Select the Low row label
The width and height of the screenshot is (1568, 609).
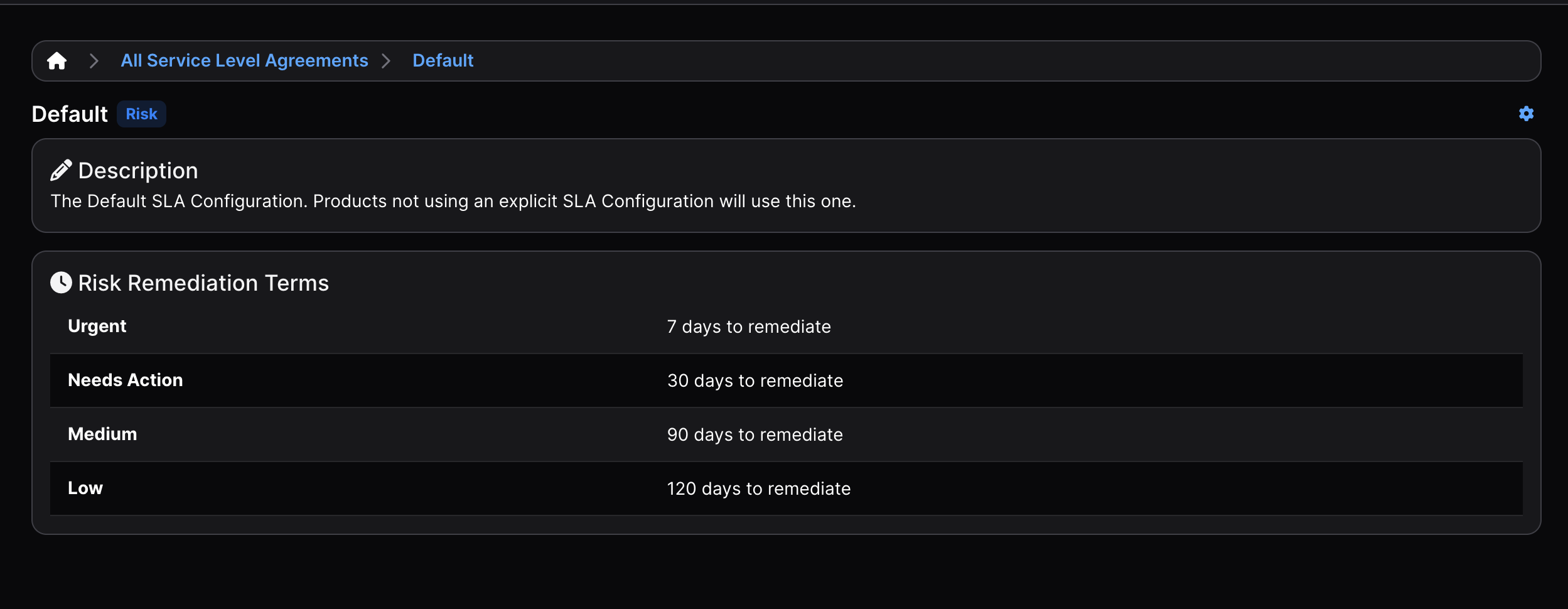[x=85, y=488]
